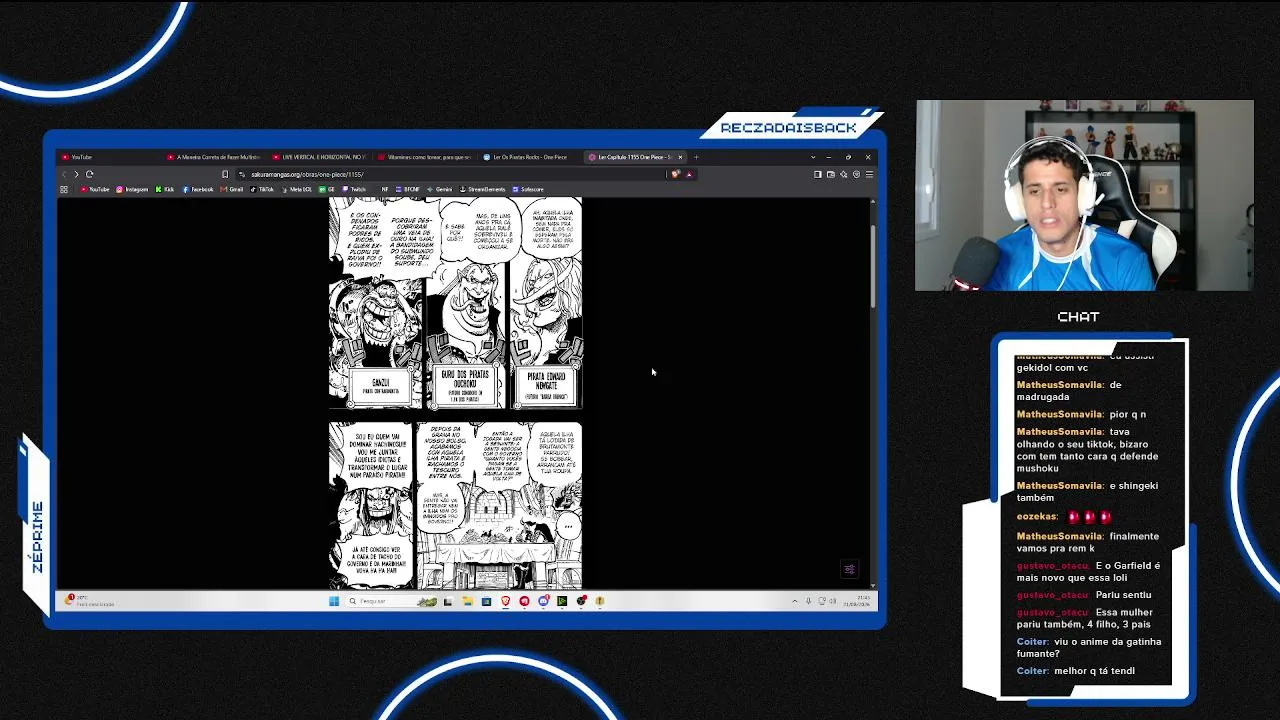Viewport: 1280px width, 720px height.
Task: Open the Sofascore bookmark
Action: (528, 189)
